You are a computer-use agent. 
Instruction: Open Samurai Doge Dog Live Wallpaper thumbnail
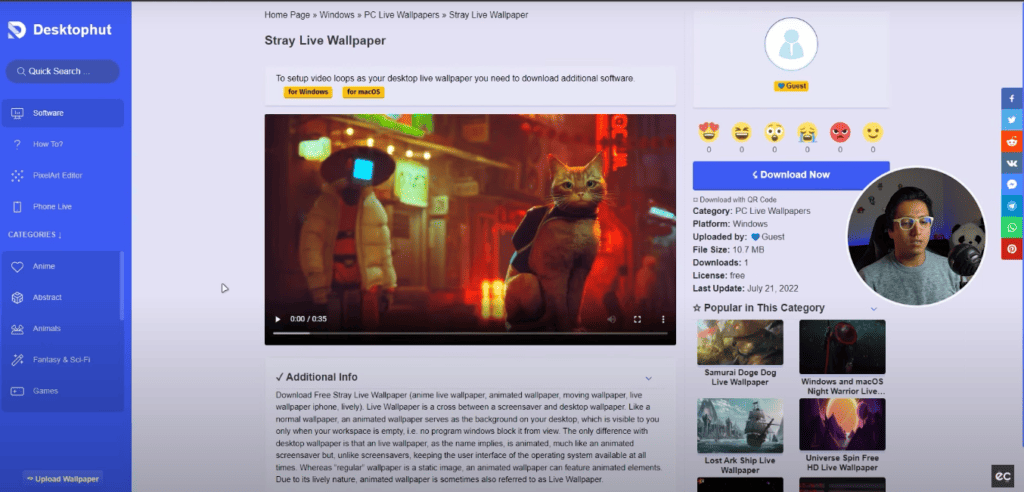tap(740, 342)
